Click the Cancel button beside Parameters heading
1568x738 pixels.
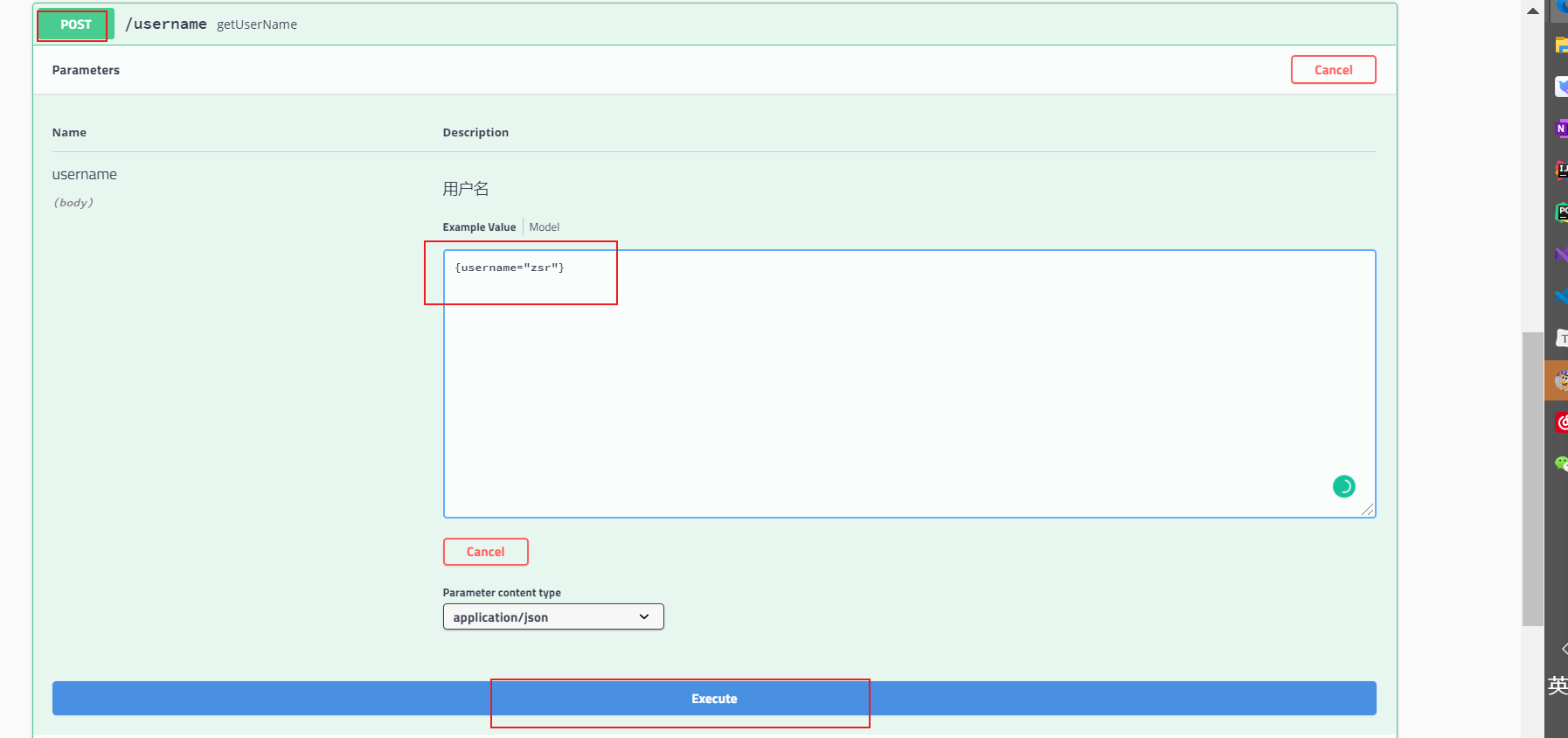1333,70
